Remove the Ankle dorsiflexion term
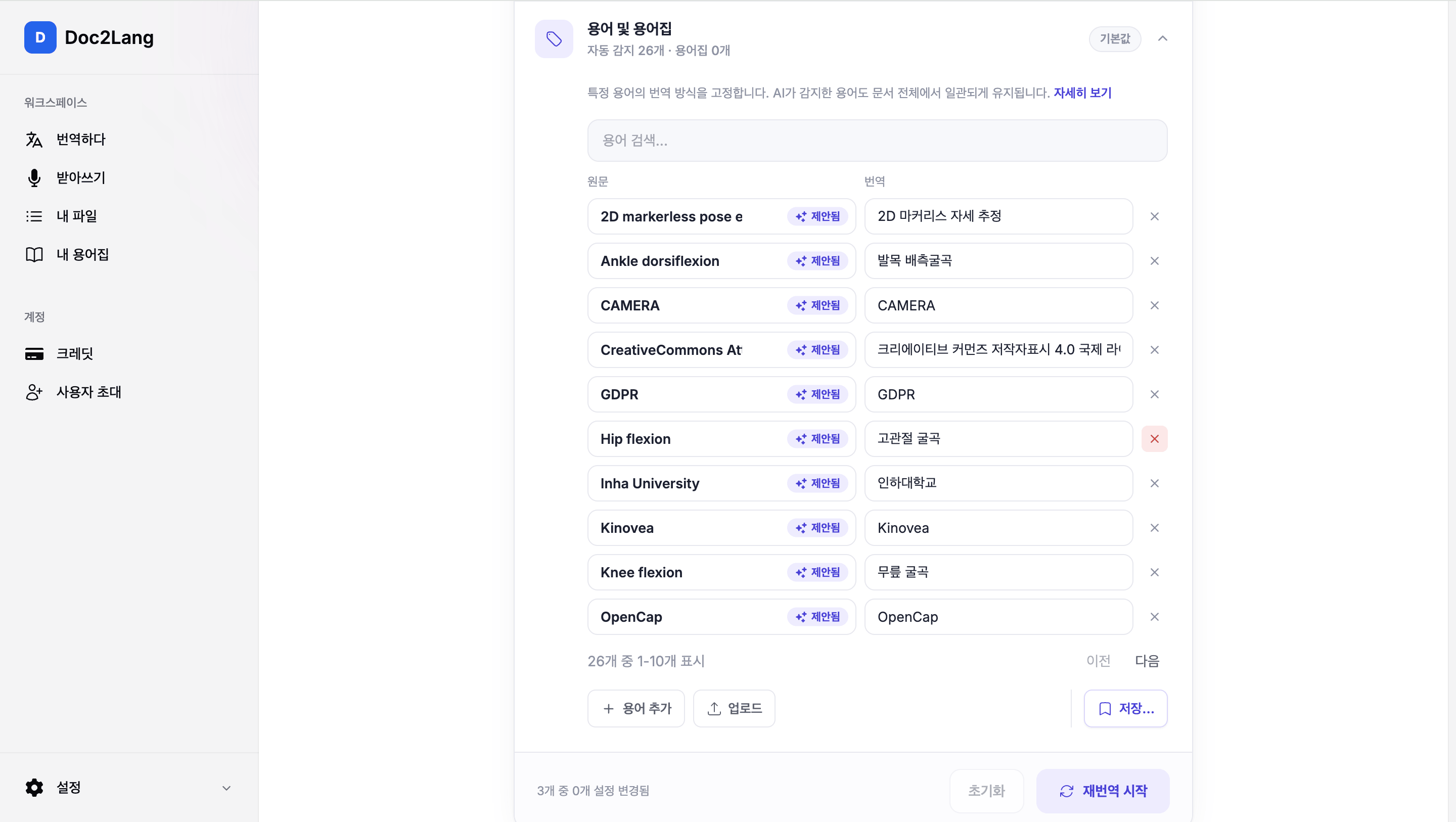Screen dimensions: 1456x822 [x=1155, y=261]
